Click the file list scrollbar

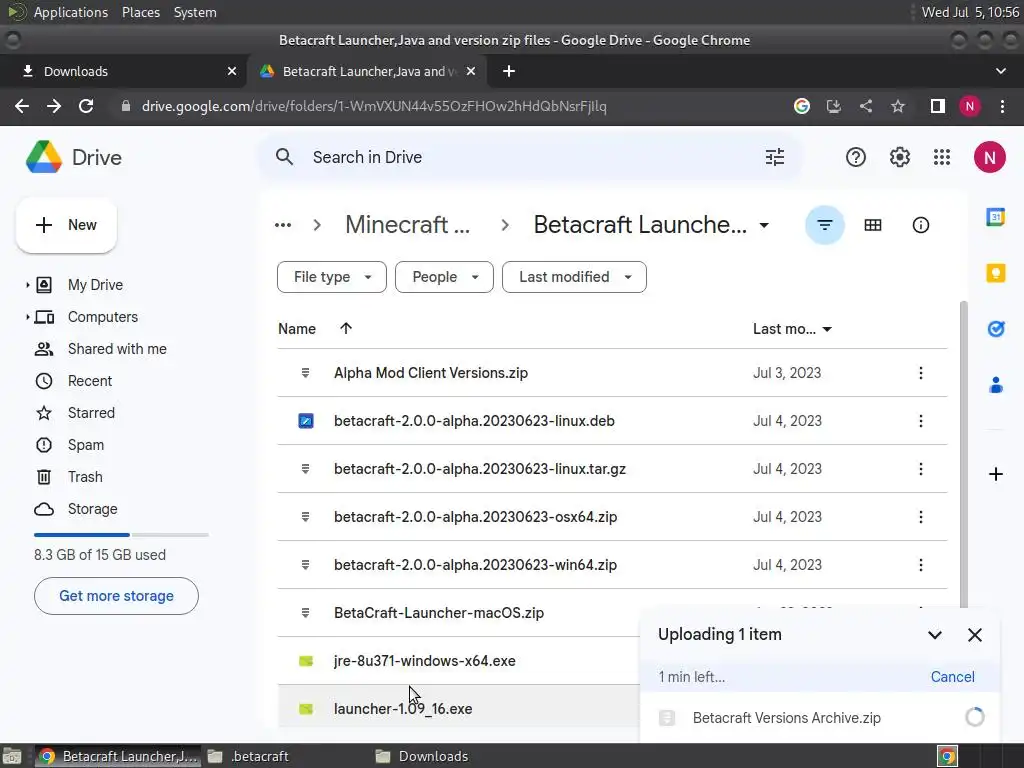pos(964,457)
